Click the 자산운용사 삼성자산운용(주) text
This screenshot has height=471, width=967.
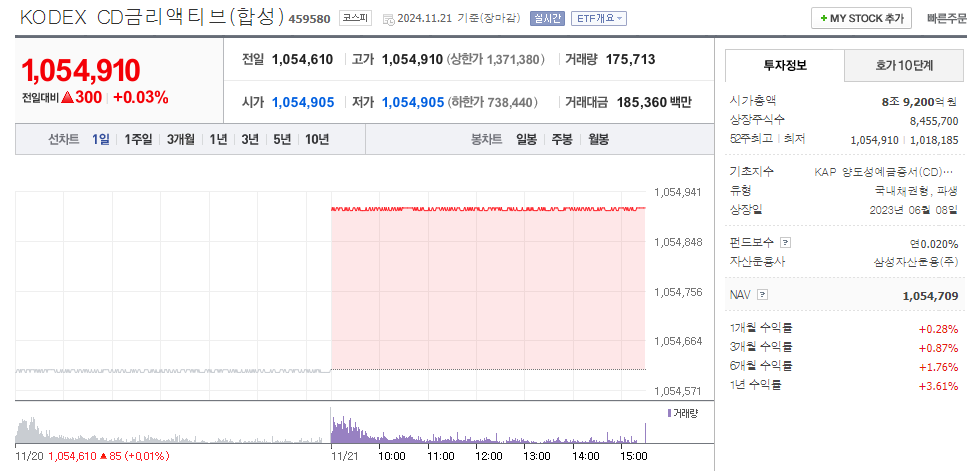tap(916, 262)
